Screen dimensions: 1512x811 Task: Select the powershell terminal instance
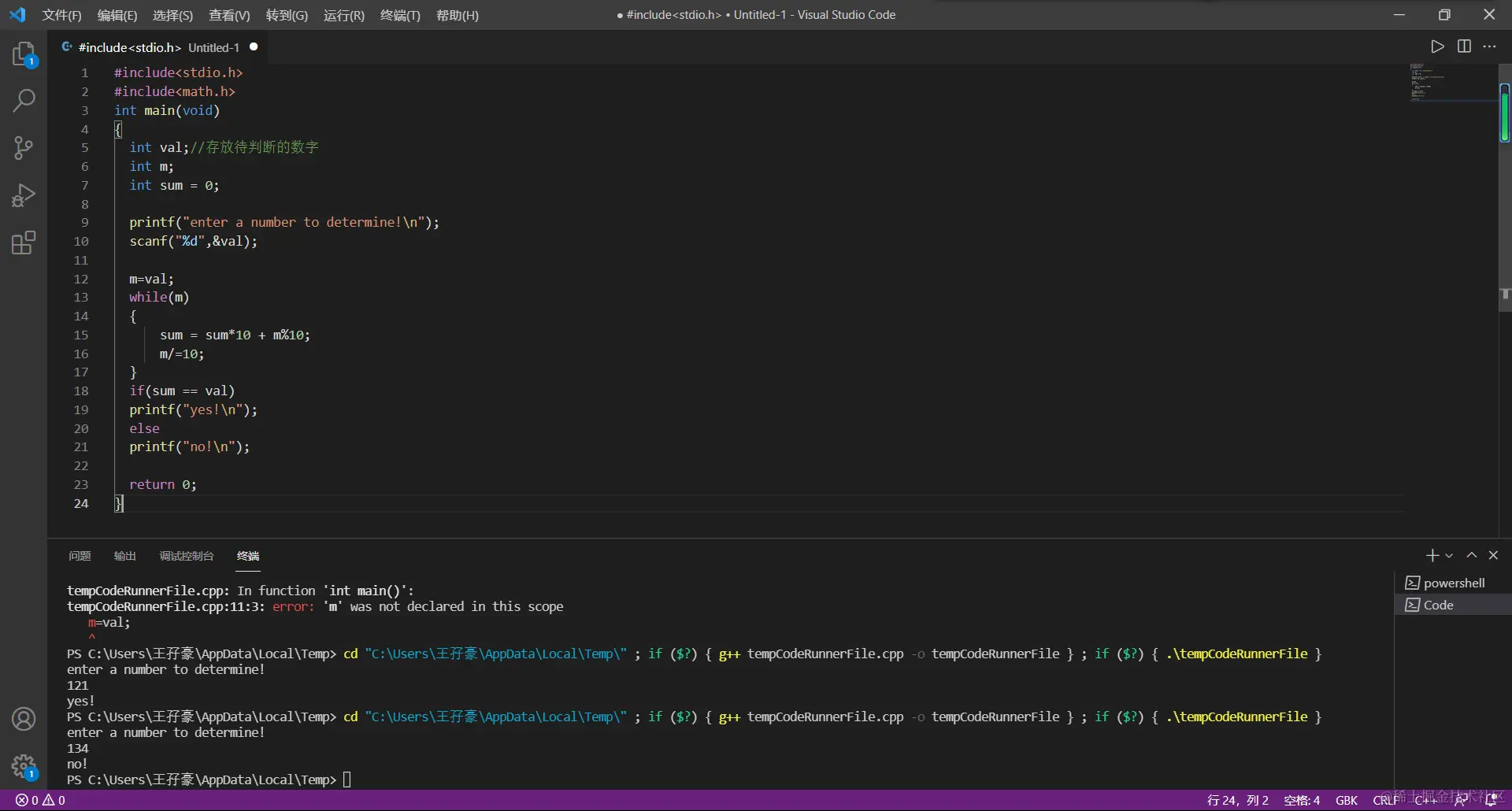pyautogui.click(x=1453, y=583)
